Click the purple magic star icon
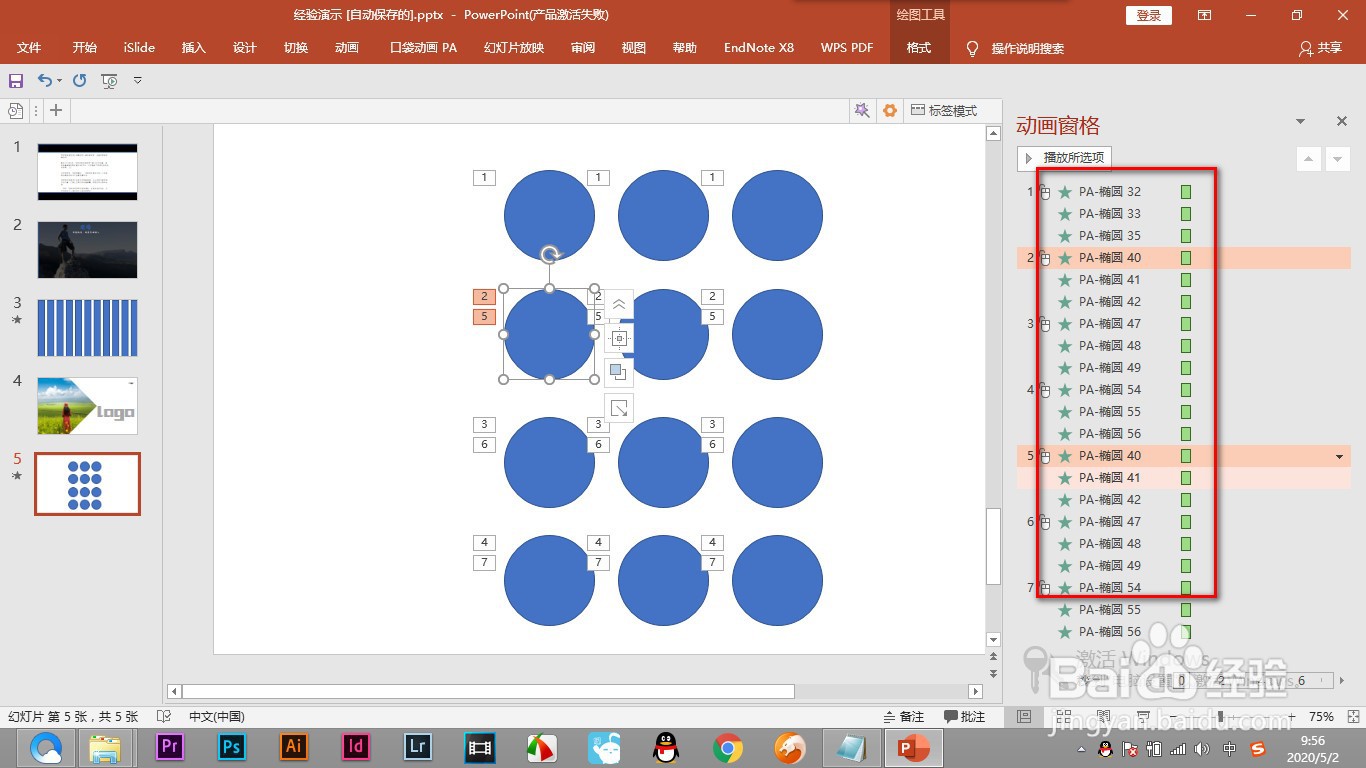Viewport: 1366px width, 768px height. [861, 111]
